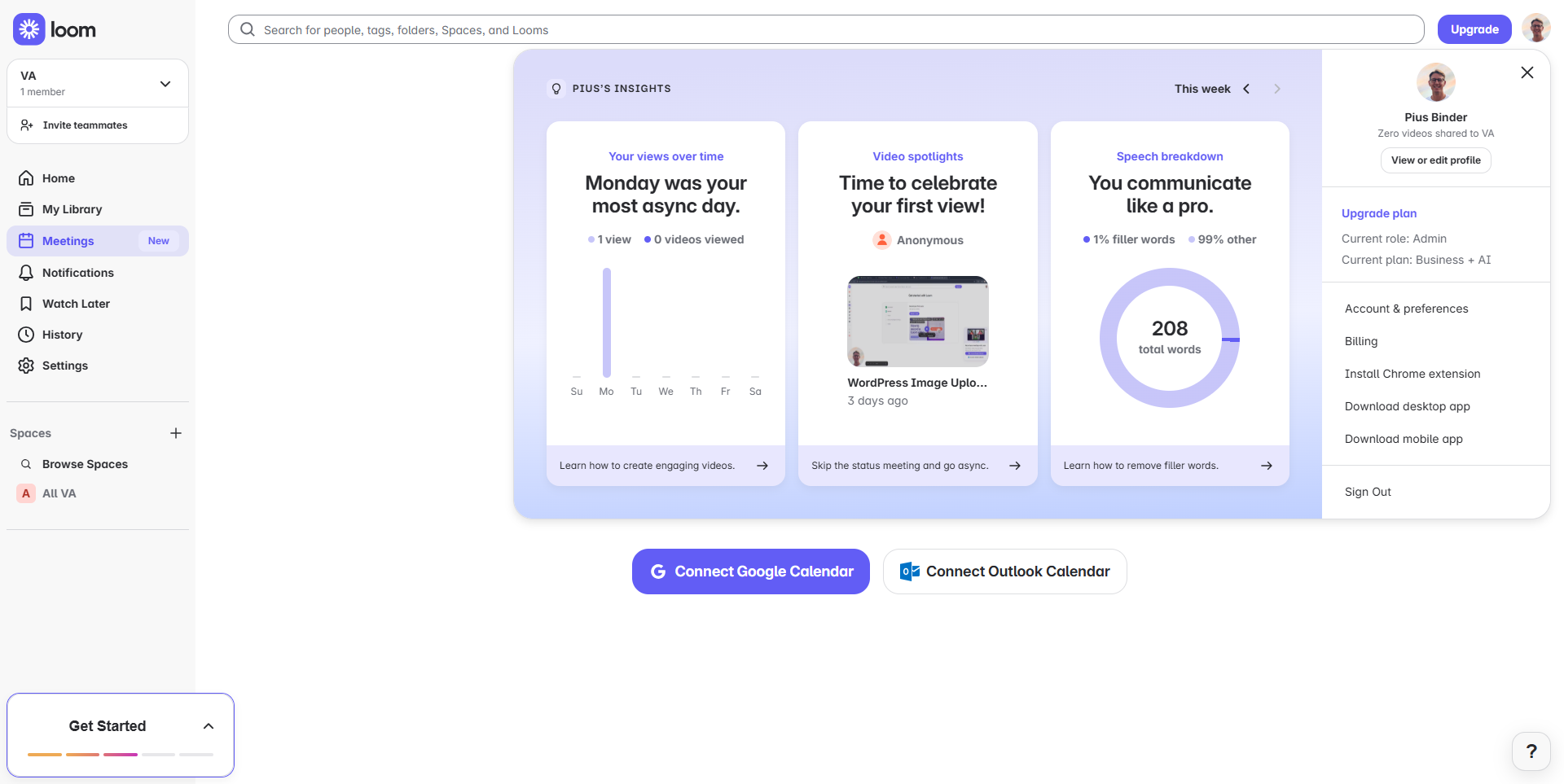This screenshot has height=784, width=1564.
Task: Collapse the Get Started panel
Action: pyautogui.click(x=209, y=726)
